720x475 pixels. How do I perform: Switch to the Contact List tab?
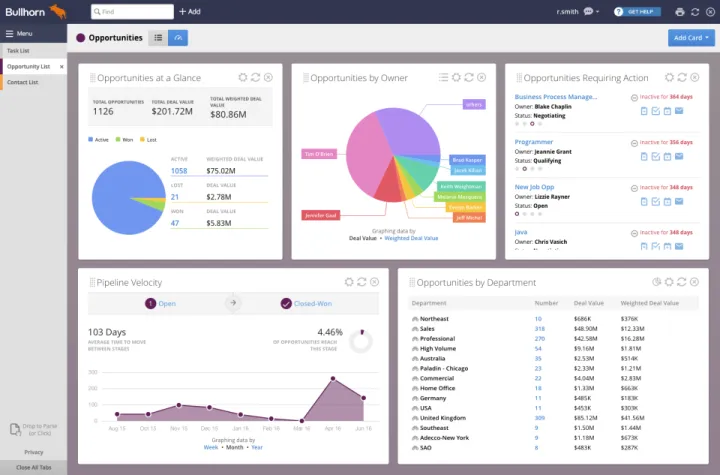(x=23, y=82)
